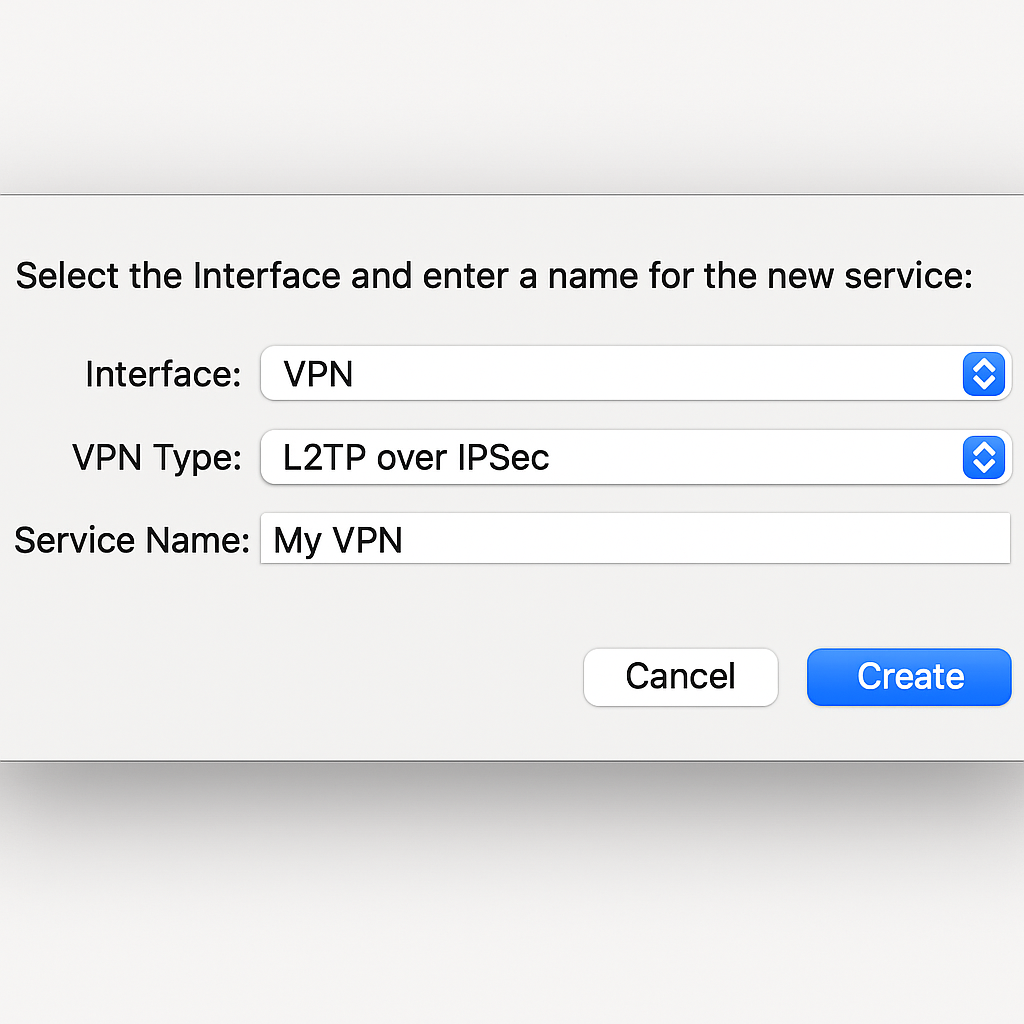Click the blue Create button
Screen dimensions: 1024x1024
click(x=909, y=677)
